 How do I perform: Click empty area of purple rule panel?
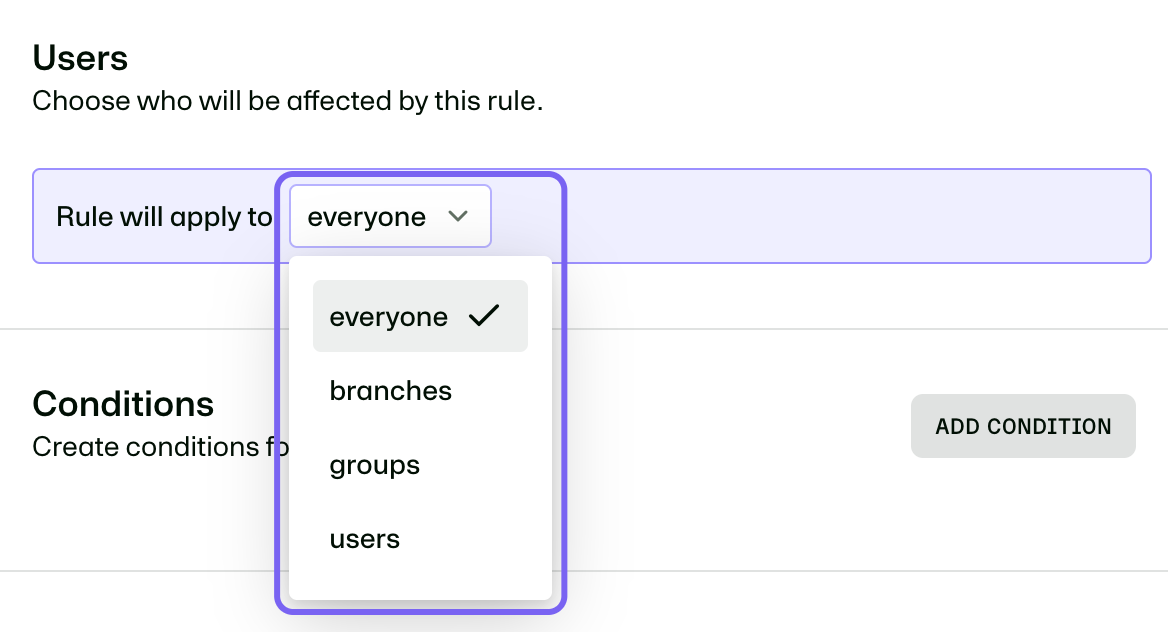(857, 216)
